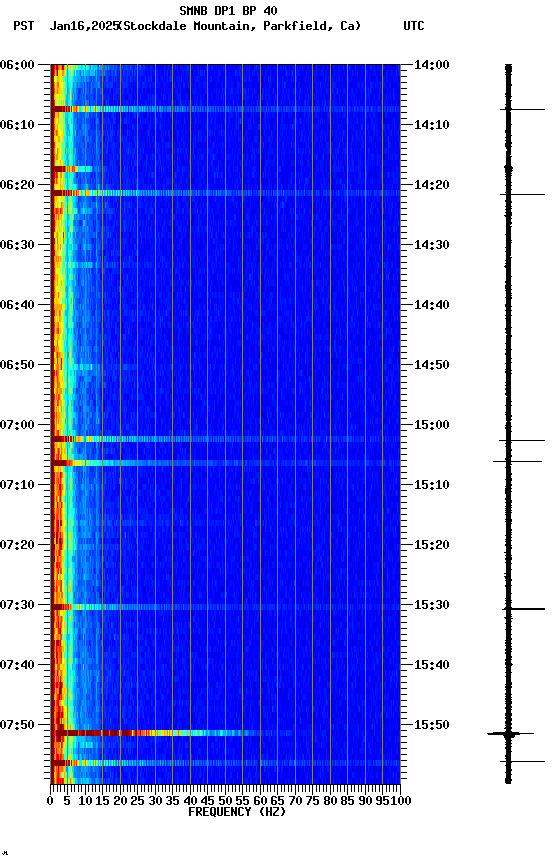
Task: Click the 07:20 PST time label
Action: tap(17, 545)
